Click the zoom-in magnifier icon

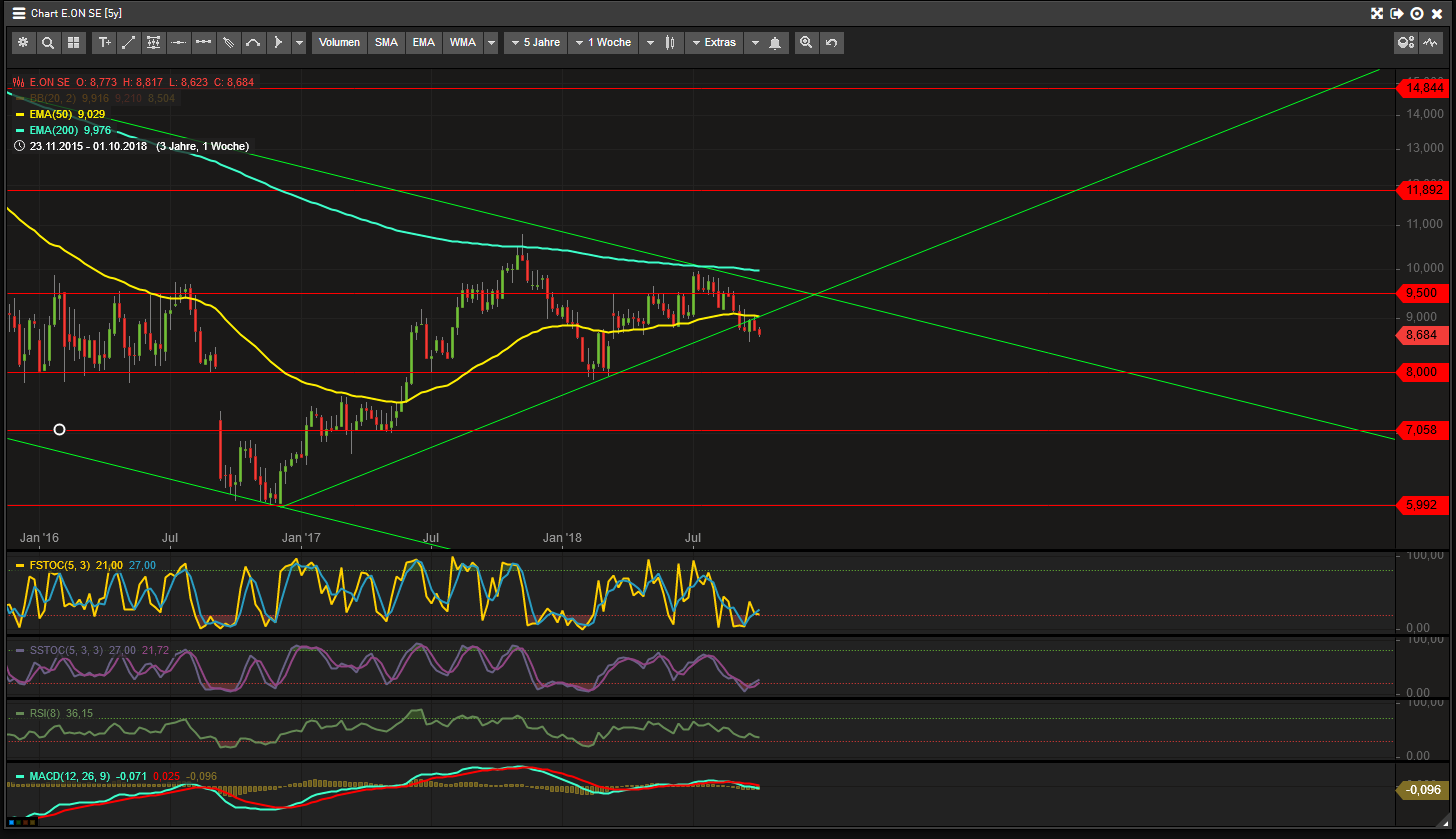(806, 43)
